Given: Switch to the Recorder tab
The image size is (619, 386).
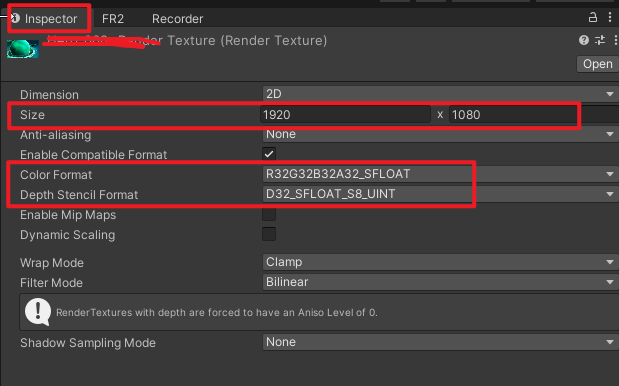Looking at the screenshot, I should point(177,19).
